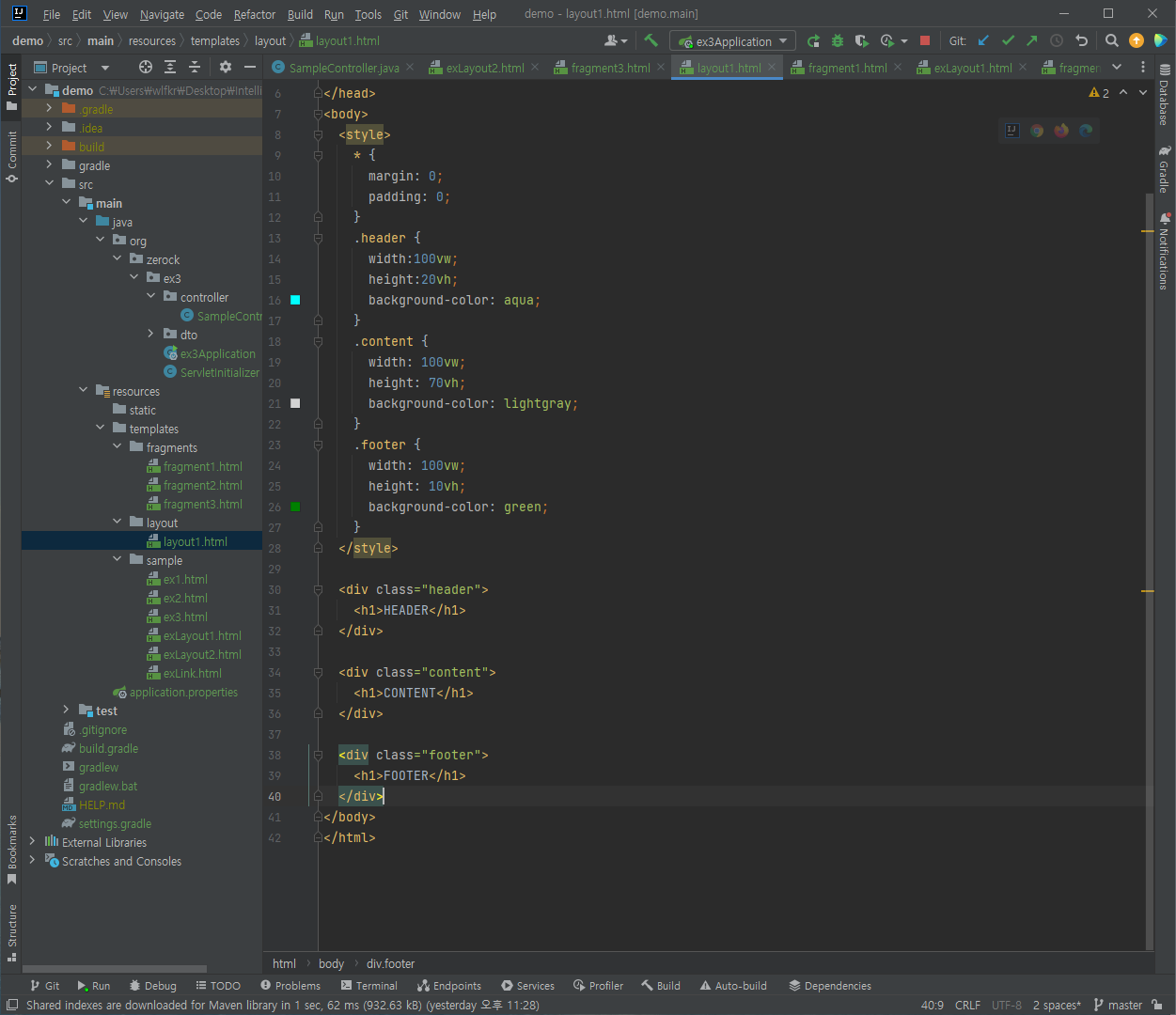
Task: Run ex3Application with coverage icon
Action: coord(862,40)
